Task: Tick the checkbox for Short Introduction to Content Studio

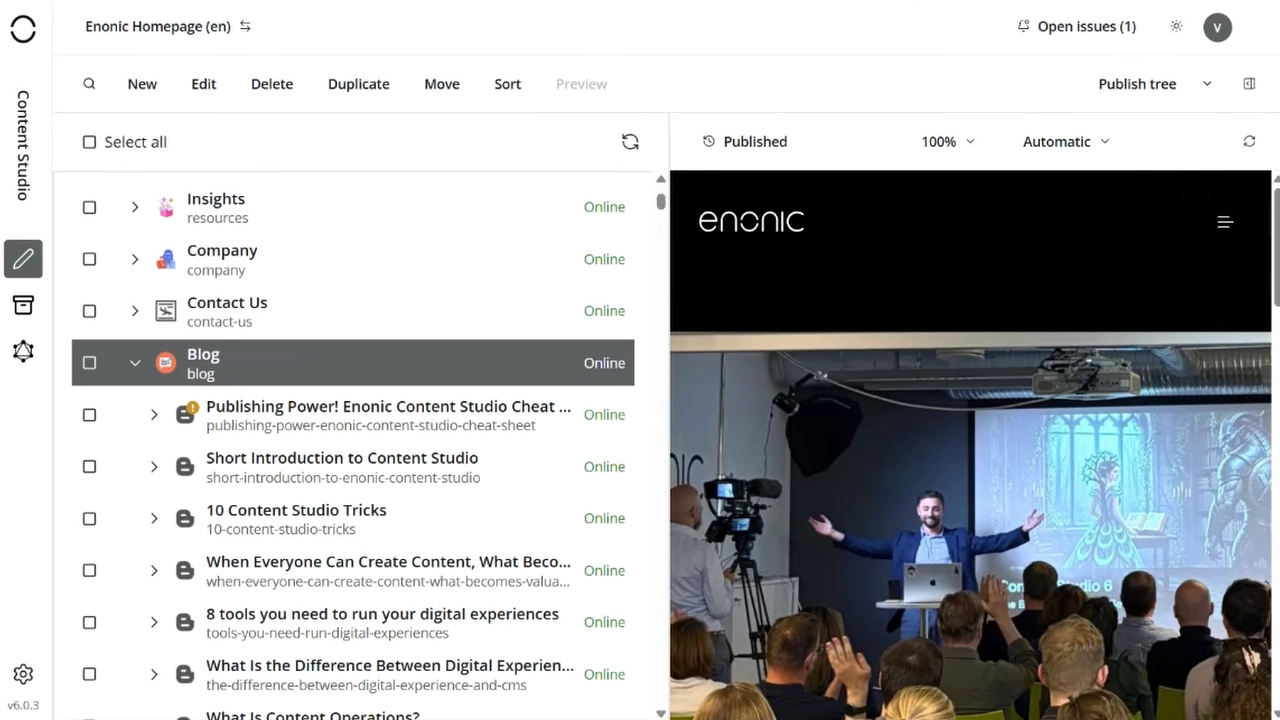Action: (89, 467)
